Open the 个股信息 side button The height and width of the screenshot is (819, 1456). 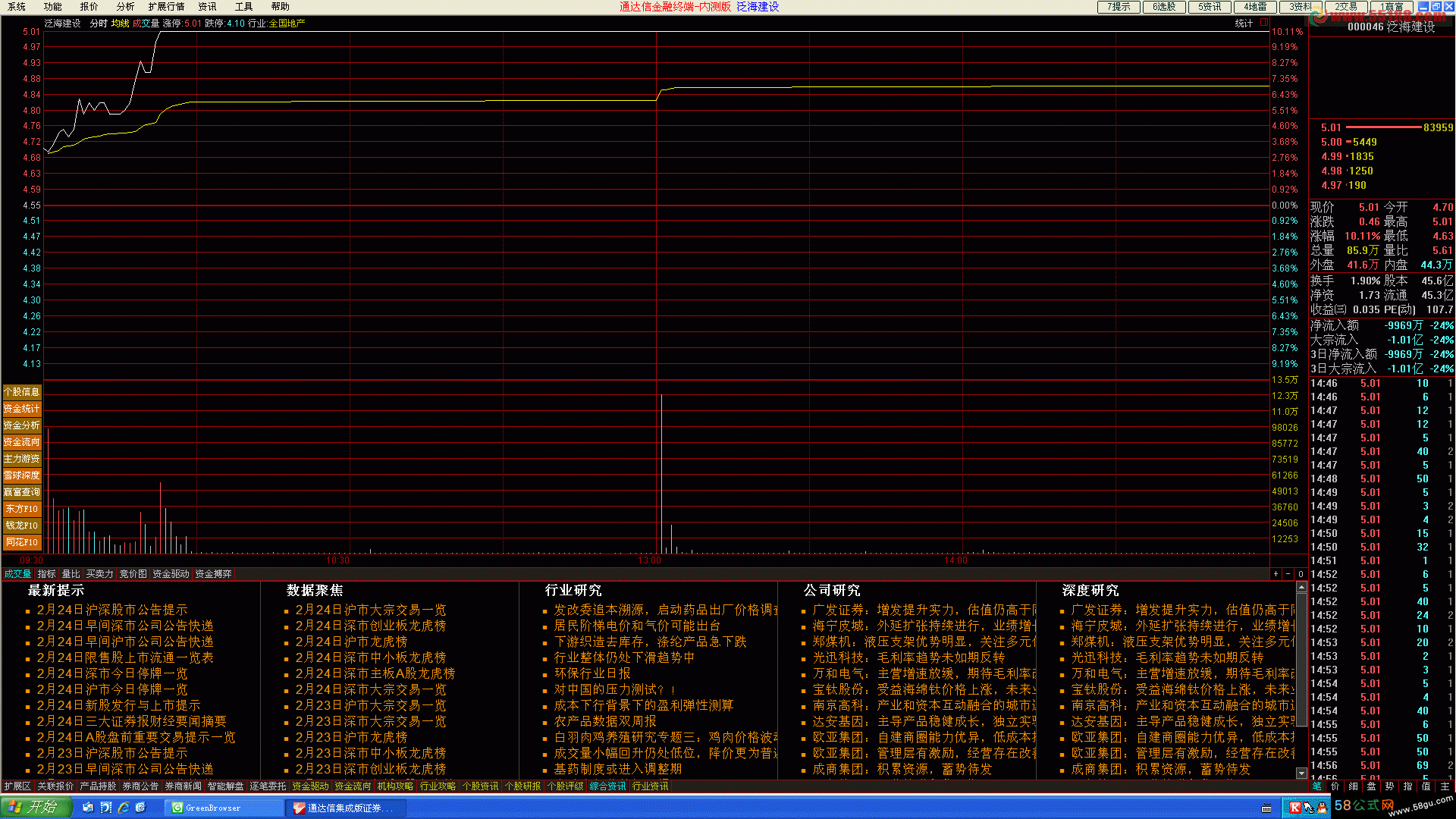22,392
